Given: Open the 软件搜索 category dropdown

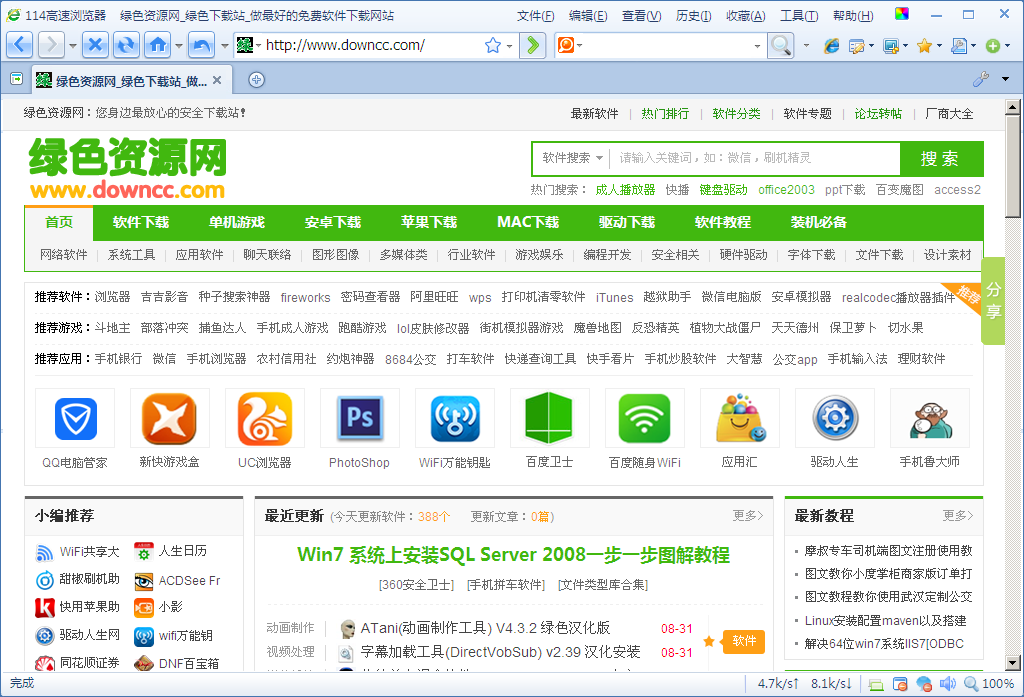Looking at the screenshot, I should pos(573,158).
